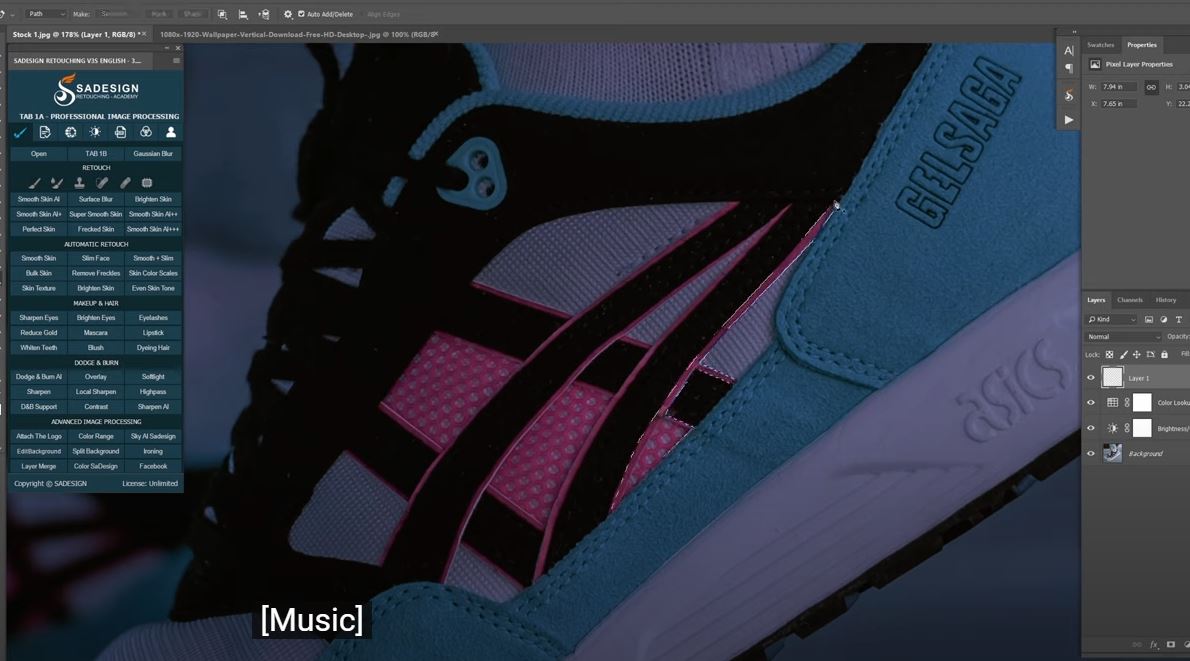Open the Character panel icon
Viewport: 1190px width, 661px height.
tap(1069, 51)
